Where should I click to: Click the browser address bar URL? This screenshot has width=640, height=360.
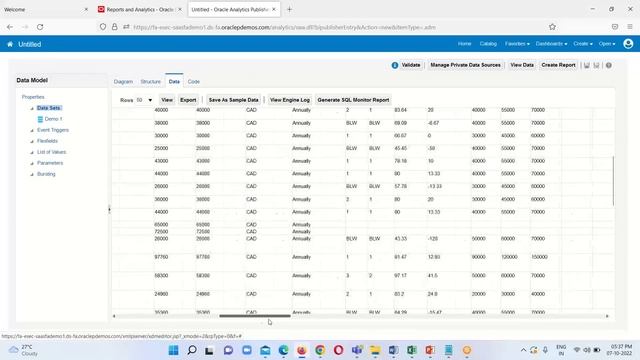[x=284, y=27]
